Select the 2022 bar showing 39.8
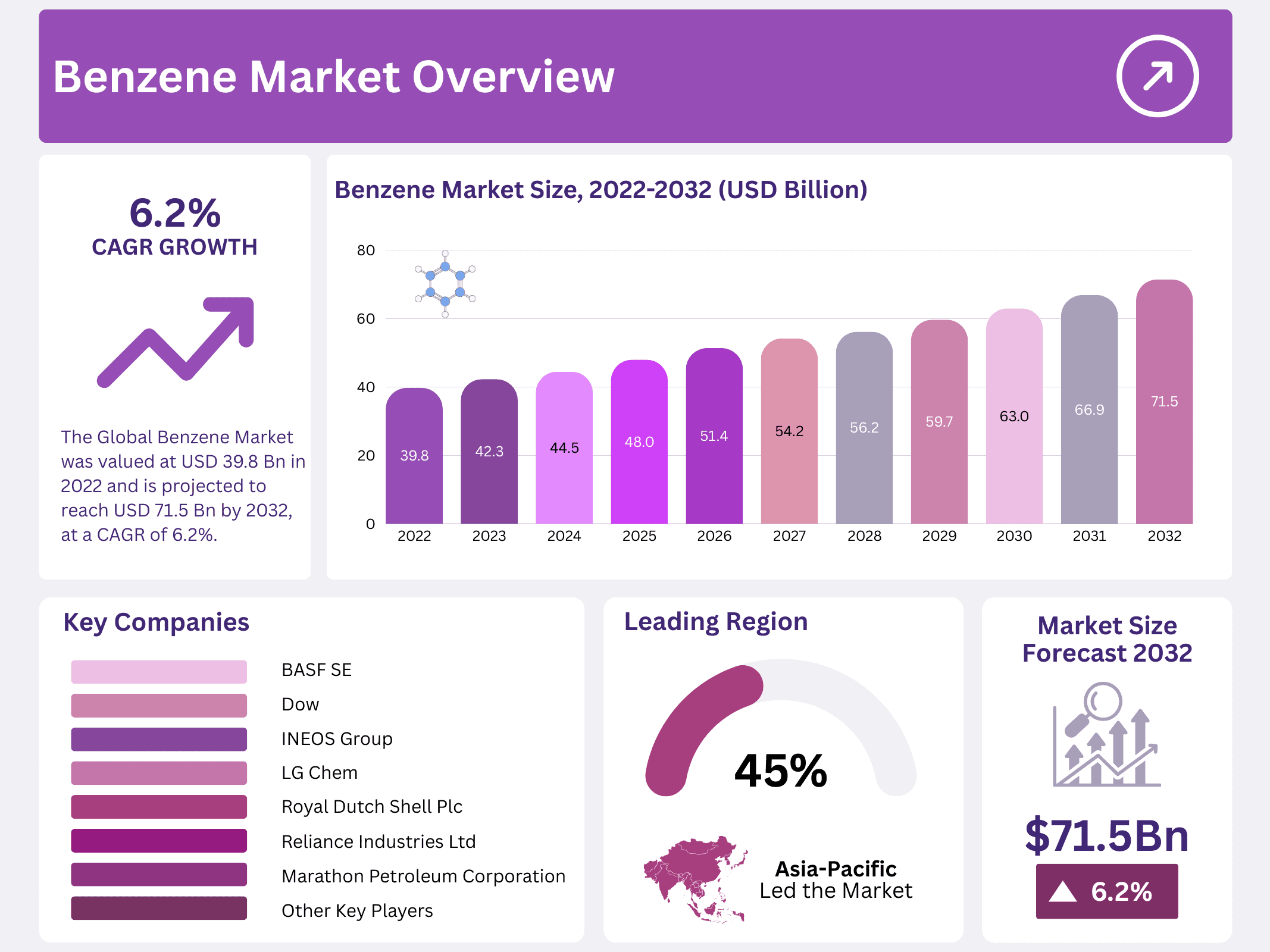 tap(414, 456)
